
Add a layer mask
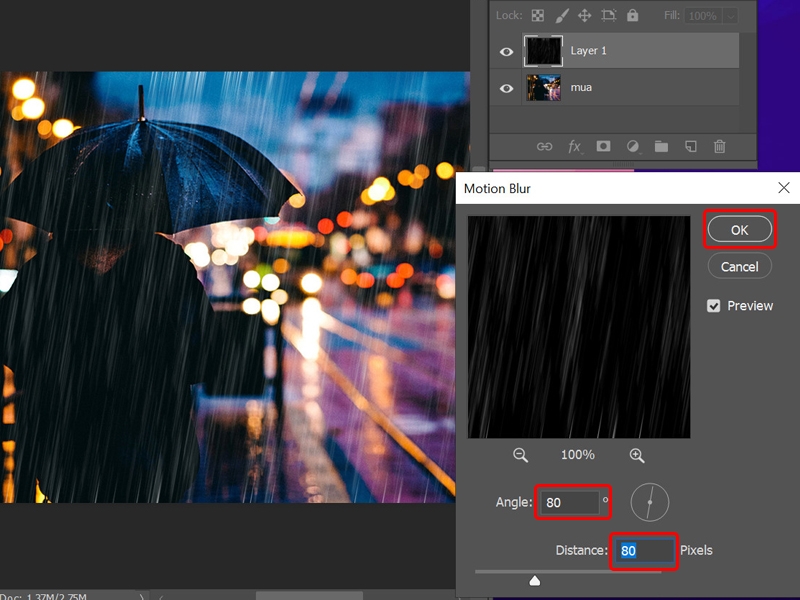603,146
